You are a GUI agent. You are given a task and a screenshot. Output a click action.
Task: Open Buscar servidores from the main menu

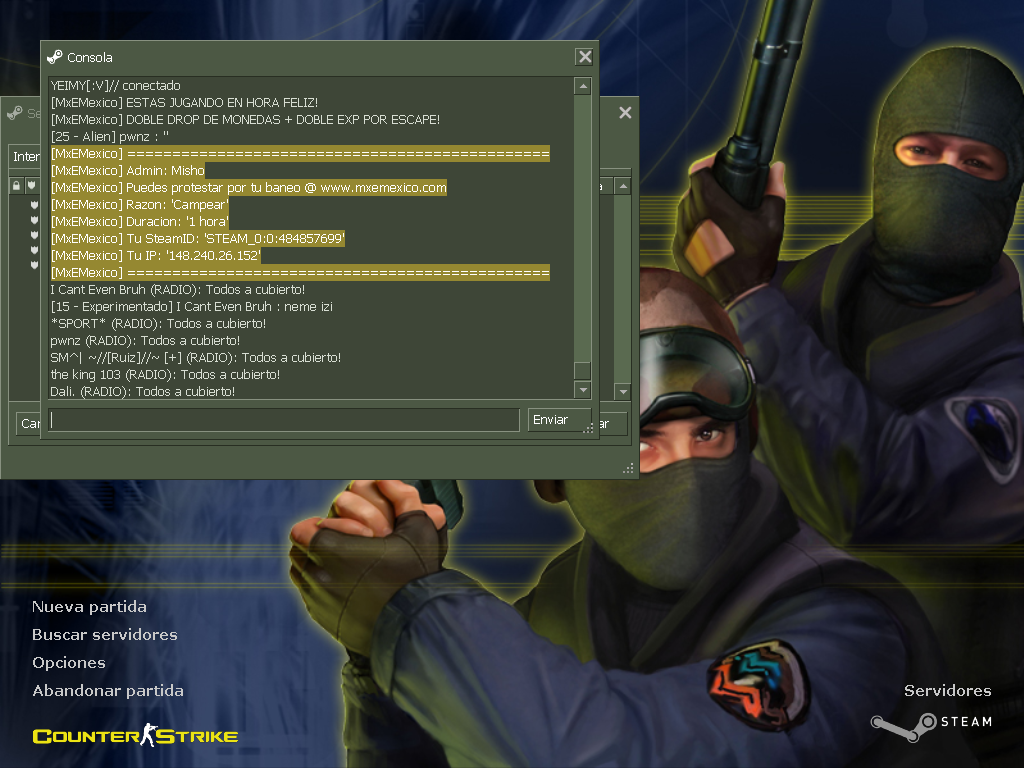[x=104, y=635]
